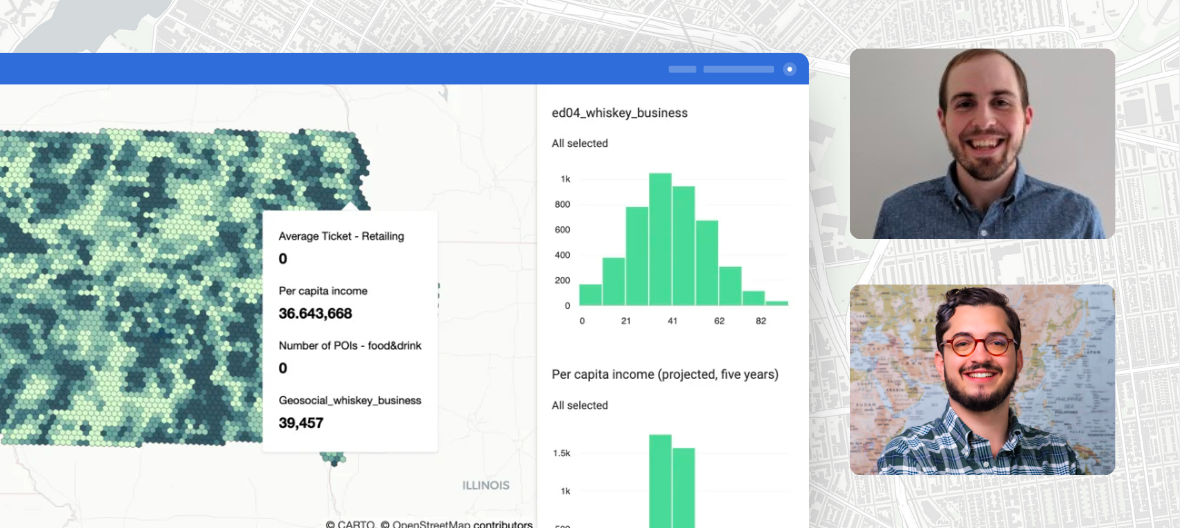Click the '82' x-axis label
Screen dimensions: 1180x528
coord(761,321)
